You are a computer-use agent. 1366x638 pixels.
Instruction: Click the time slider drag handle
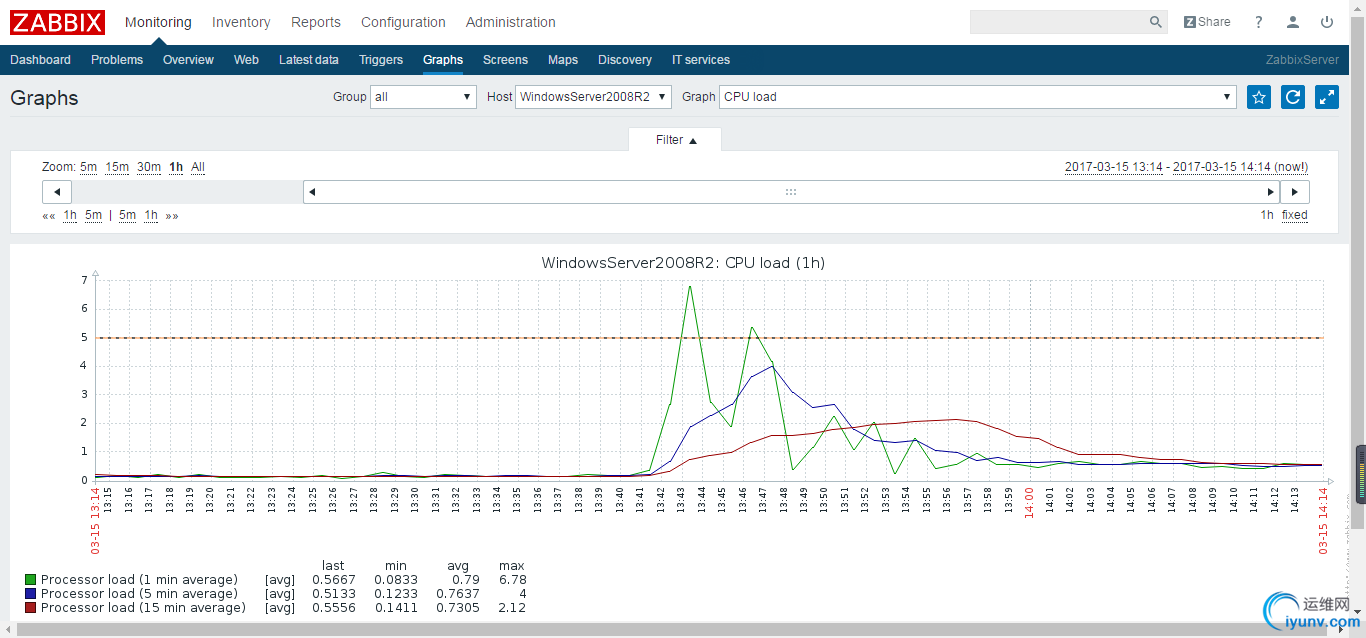click(791, 192)
